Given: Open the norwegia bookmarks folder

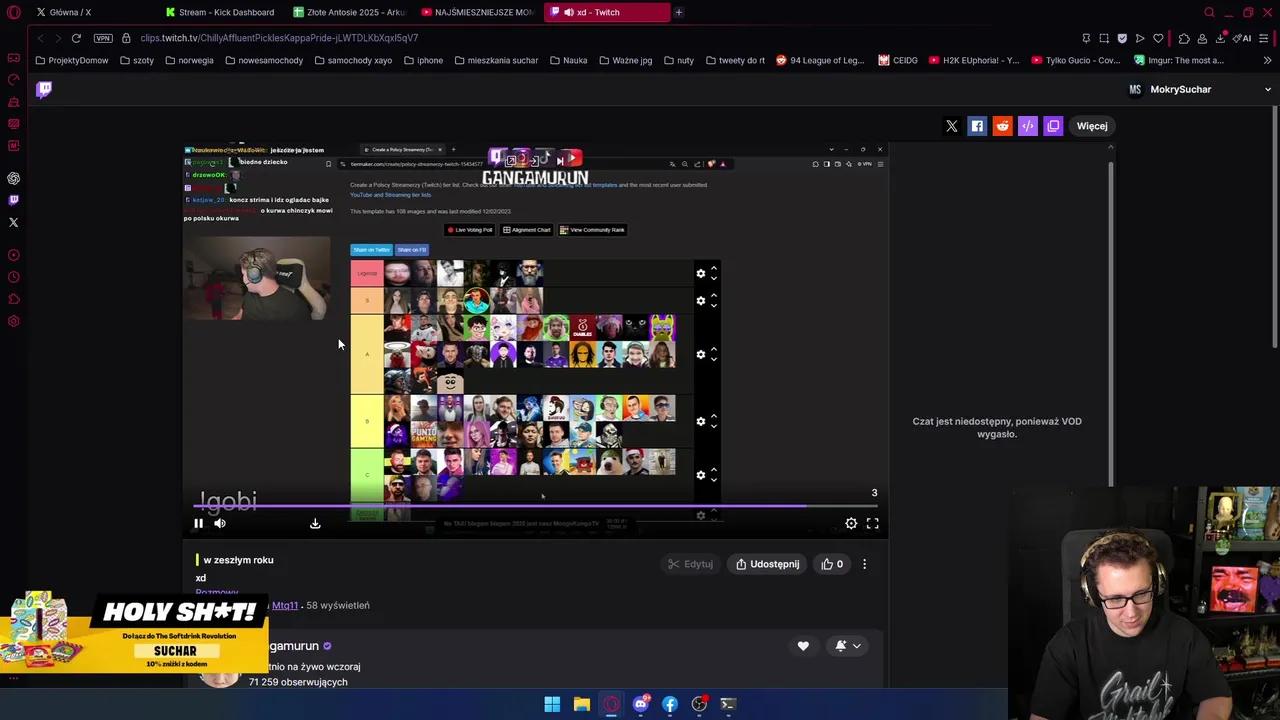Looking at the screenshot, I should [189, 60].
